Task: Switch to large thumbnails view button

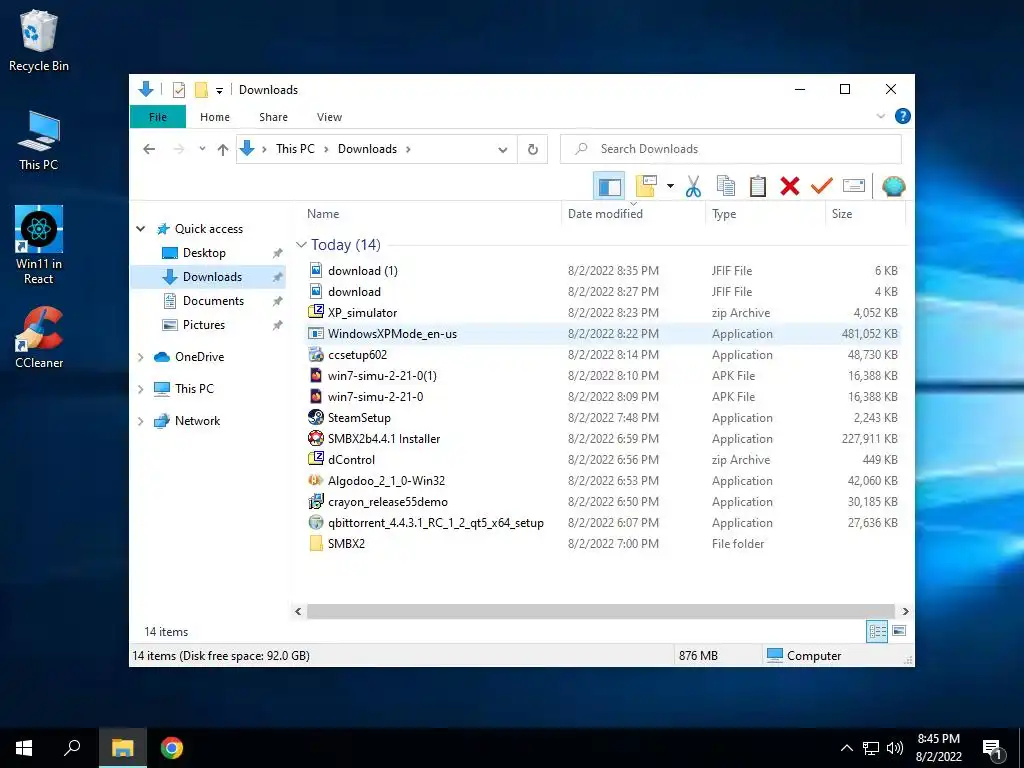Action: click(x=899, y=631)
